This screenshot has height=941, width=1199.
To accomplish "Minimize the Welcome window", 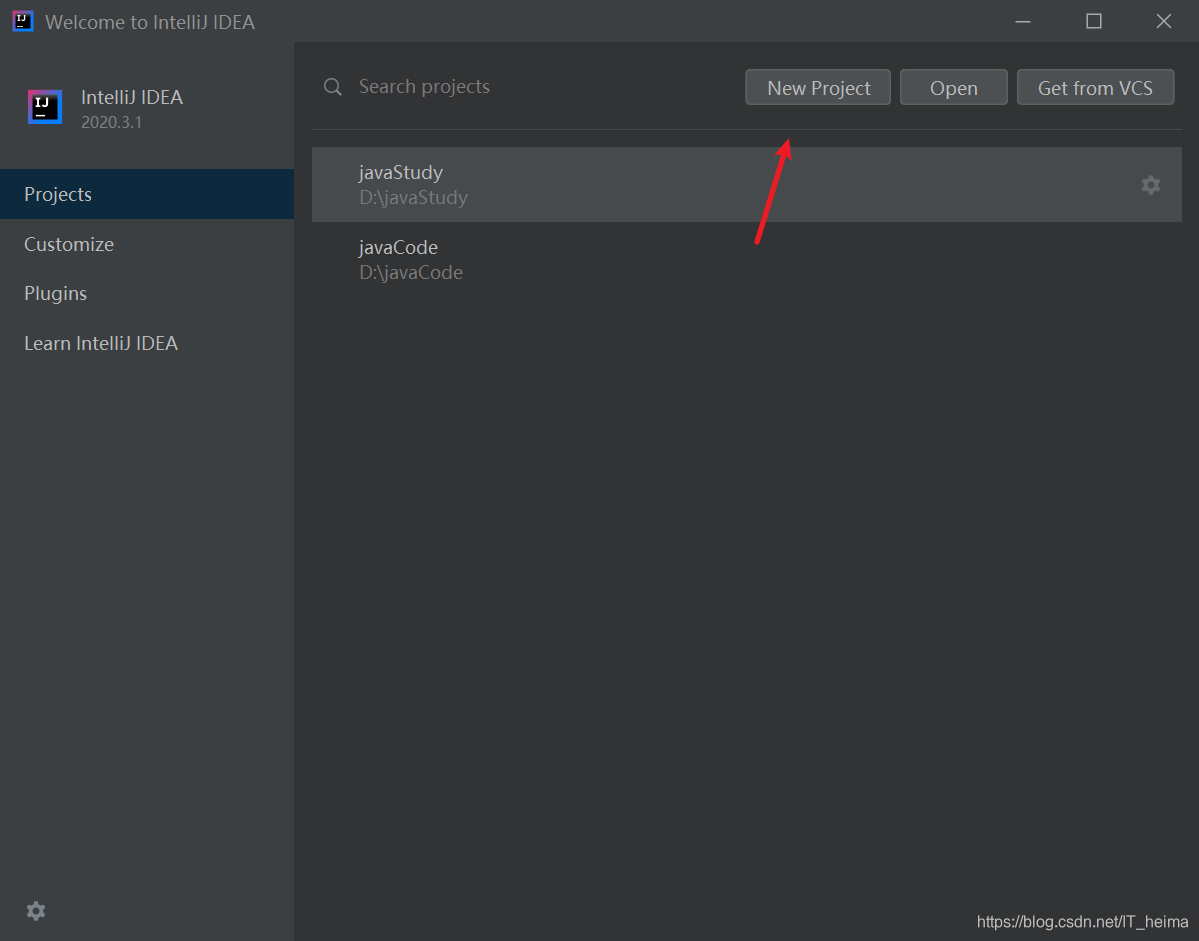I will pyautogui.click(x=1022, y=21).
